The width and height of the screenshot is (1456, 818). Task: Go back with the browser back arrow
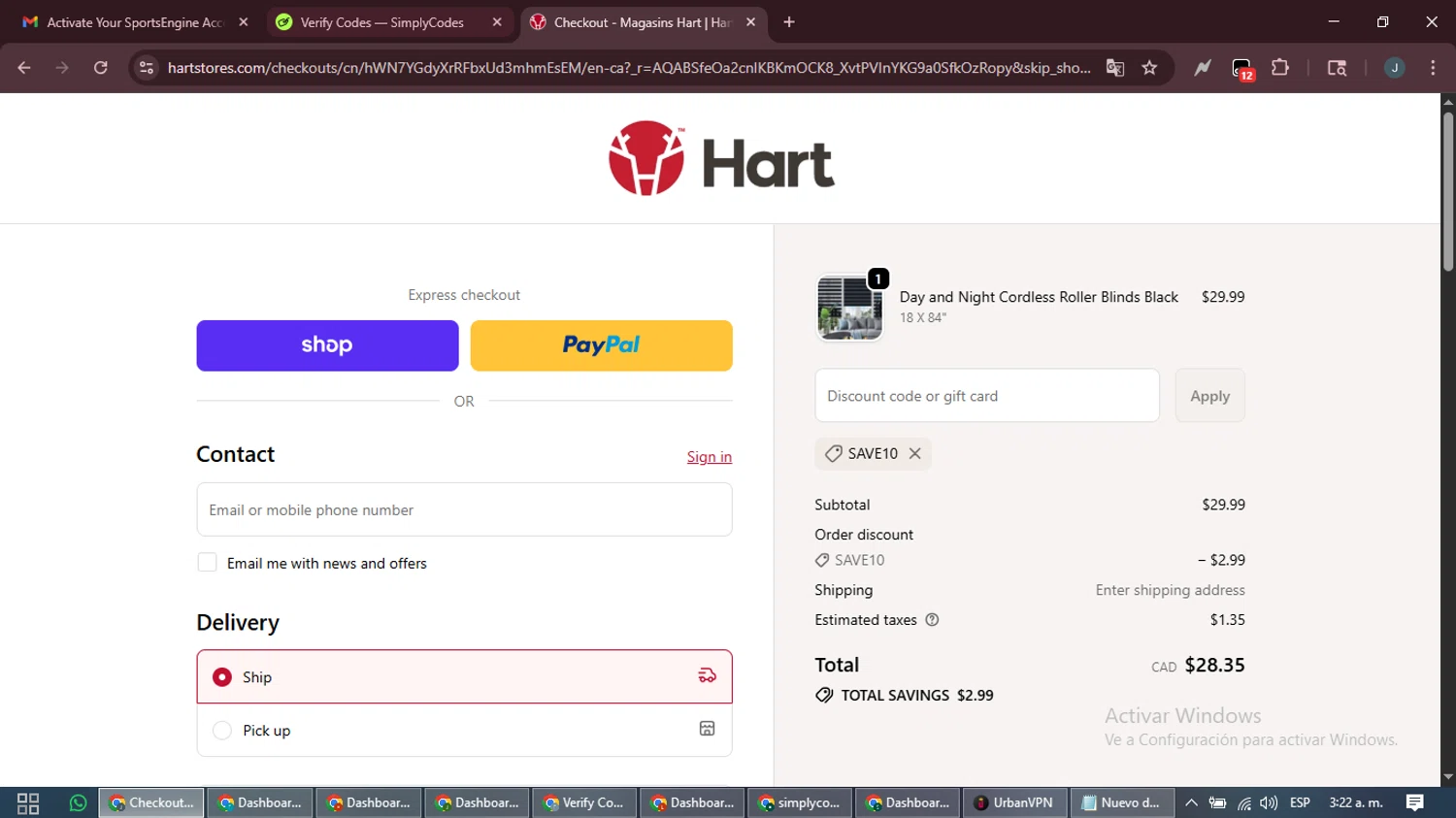pyautogui.click(x=24, y=68)
